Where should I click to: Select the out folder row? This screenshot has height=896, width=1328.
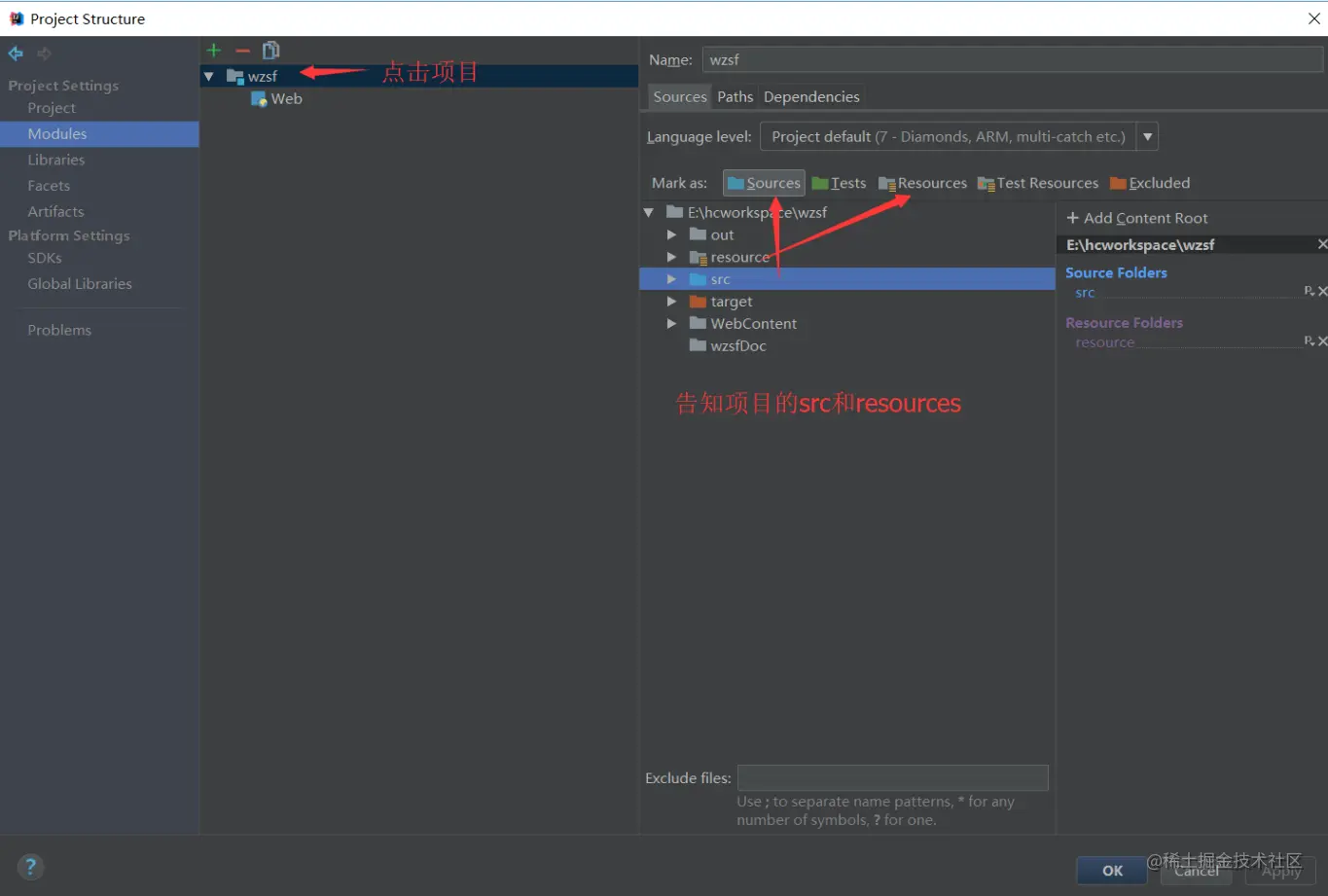point(846,234)
